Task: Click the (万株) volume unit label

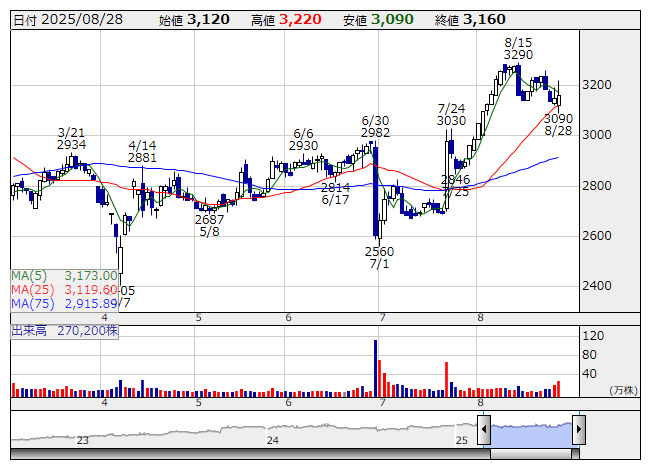Action: pyautogui.click(x=623, y=390)
